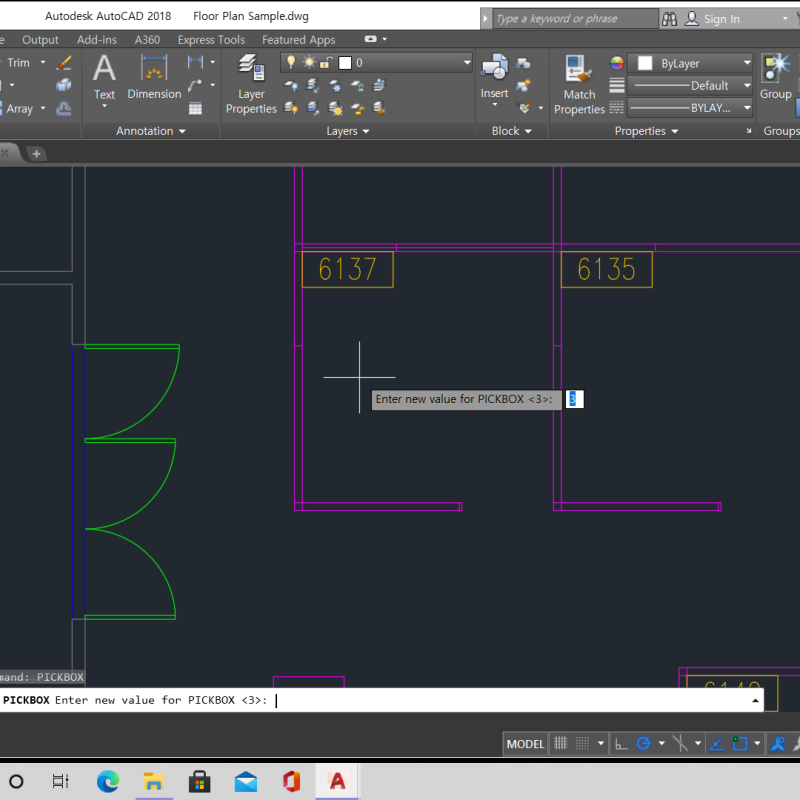
Task: Toggle object snap in the status bar
Action: 739,744
